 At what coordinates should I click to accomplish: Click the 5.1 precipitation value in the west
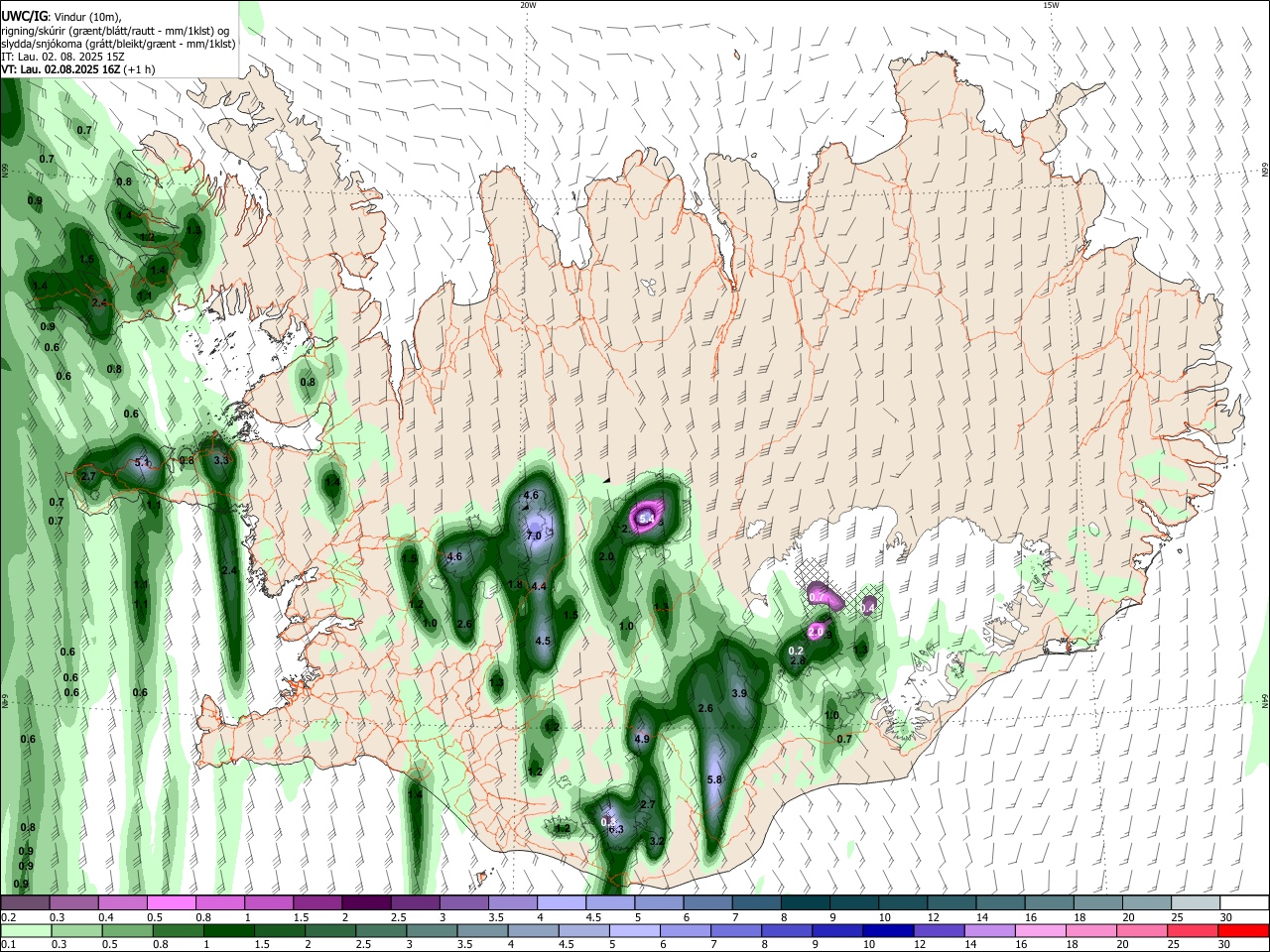point(142,462)
